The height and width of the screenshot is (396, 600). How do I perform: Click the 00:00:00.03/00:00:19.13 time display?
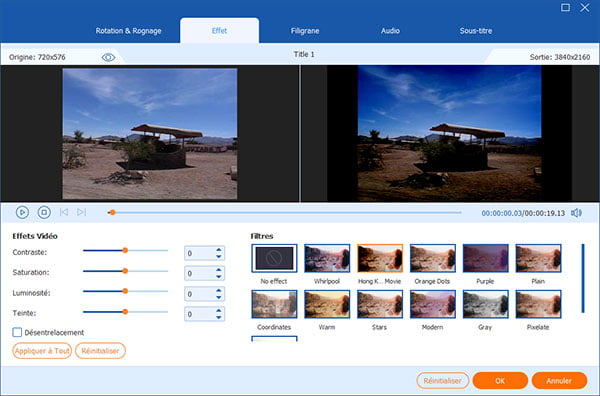(523, 213)
